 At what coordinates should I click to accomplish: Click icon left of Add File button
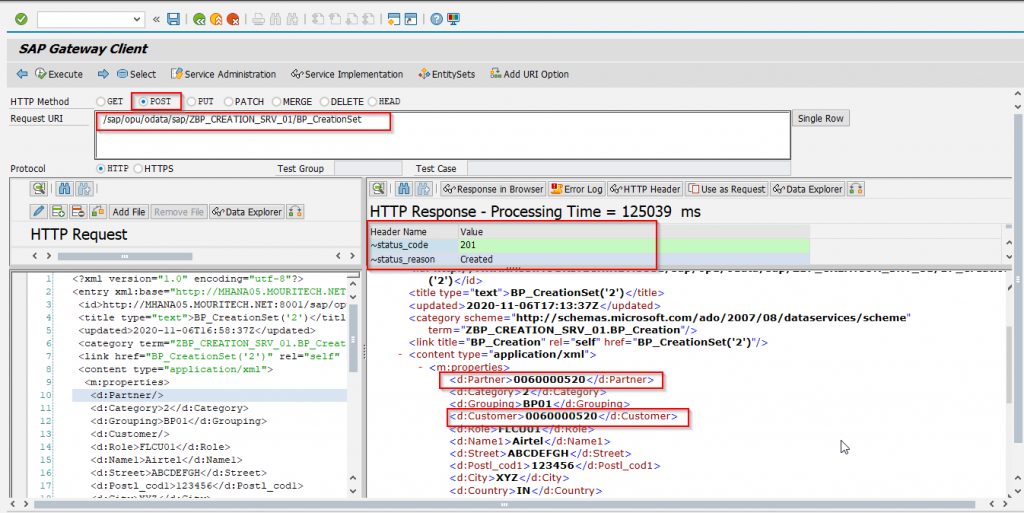(98, 211)
